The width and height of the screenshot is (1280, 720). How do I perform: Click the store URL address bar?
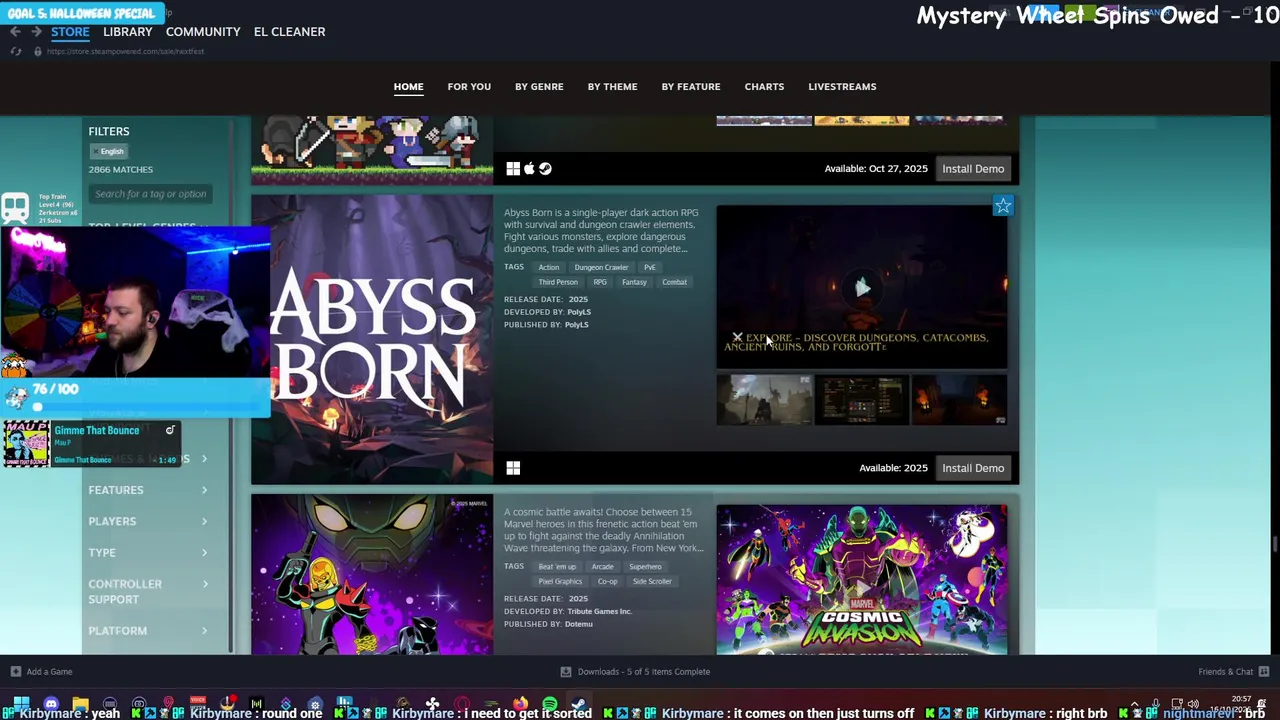coord(125,51)
